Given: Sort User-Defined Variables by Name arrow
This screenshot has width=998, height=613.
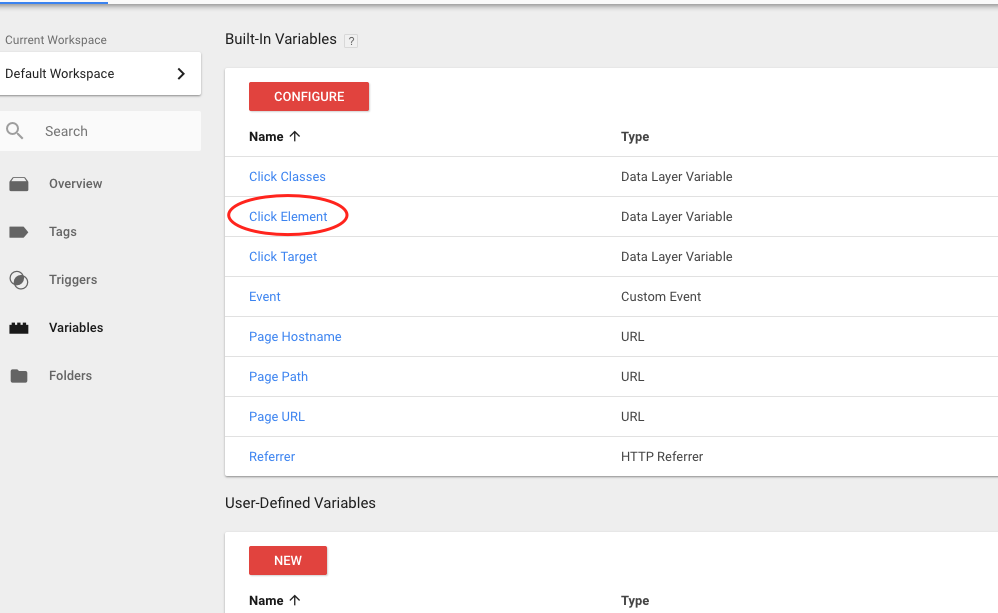Looking at the screenshot, I should pyautogui.click(x=295, y=600).
